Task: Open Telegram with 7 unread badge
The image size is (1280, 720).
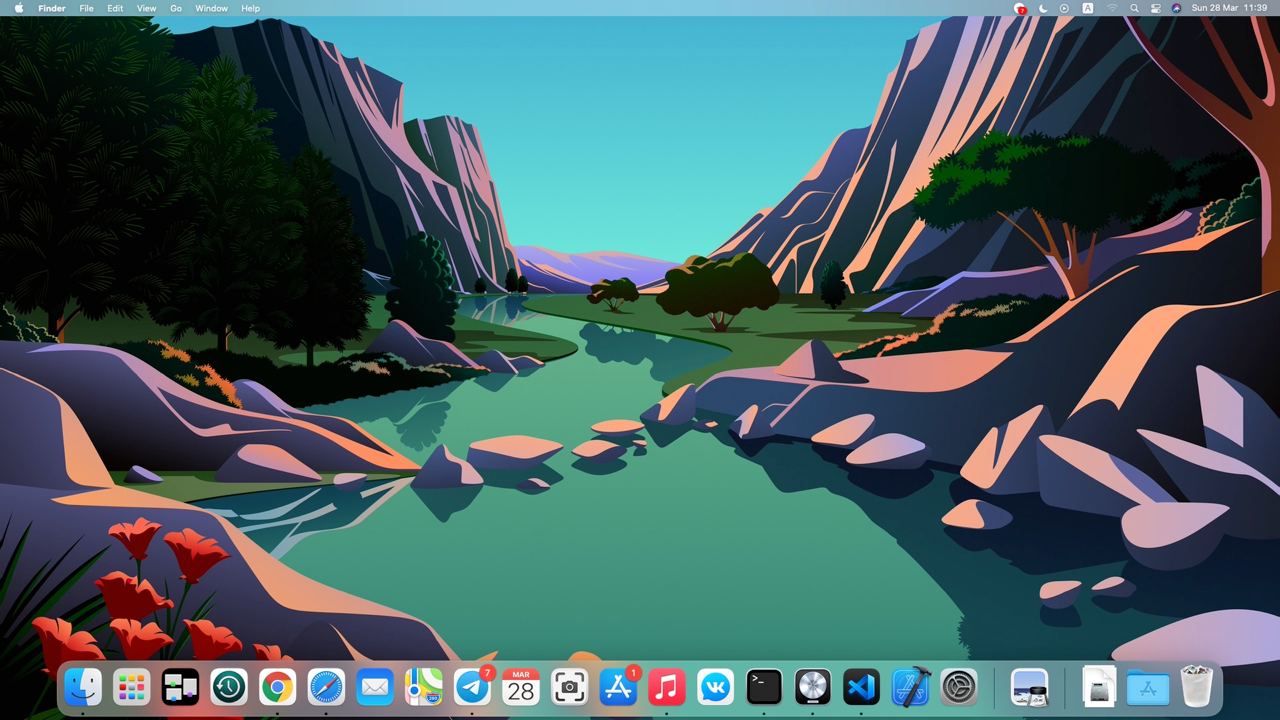Action: click(472, 687)
